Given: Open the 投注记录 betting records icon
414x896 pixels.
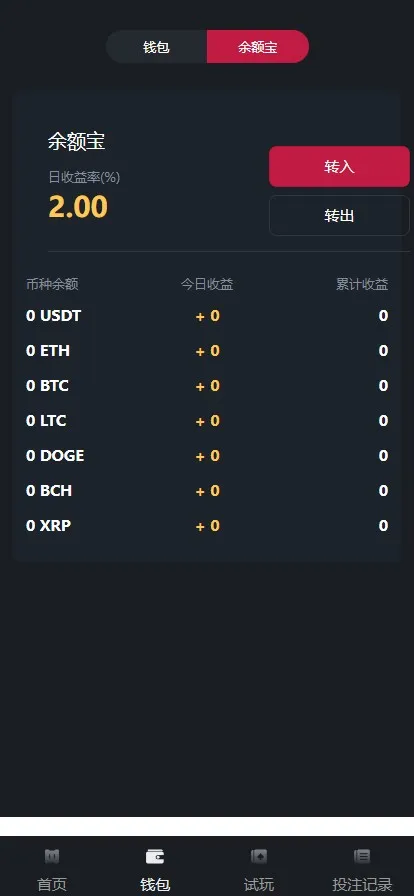Looking at the screenshot, I should [x=362, y=856].
